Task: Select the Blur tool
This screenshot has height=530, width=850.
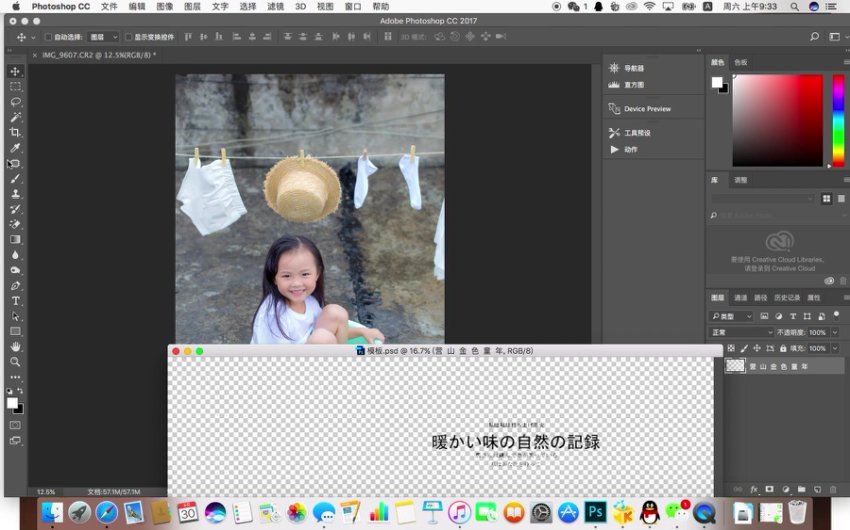Action: tap(15, 255)
